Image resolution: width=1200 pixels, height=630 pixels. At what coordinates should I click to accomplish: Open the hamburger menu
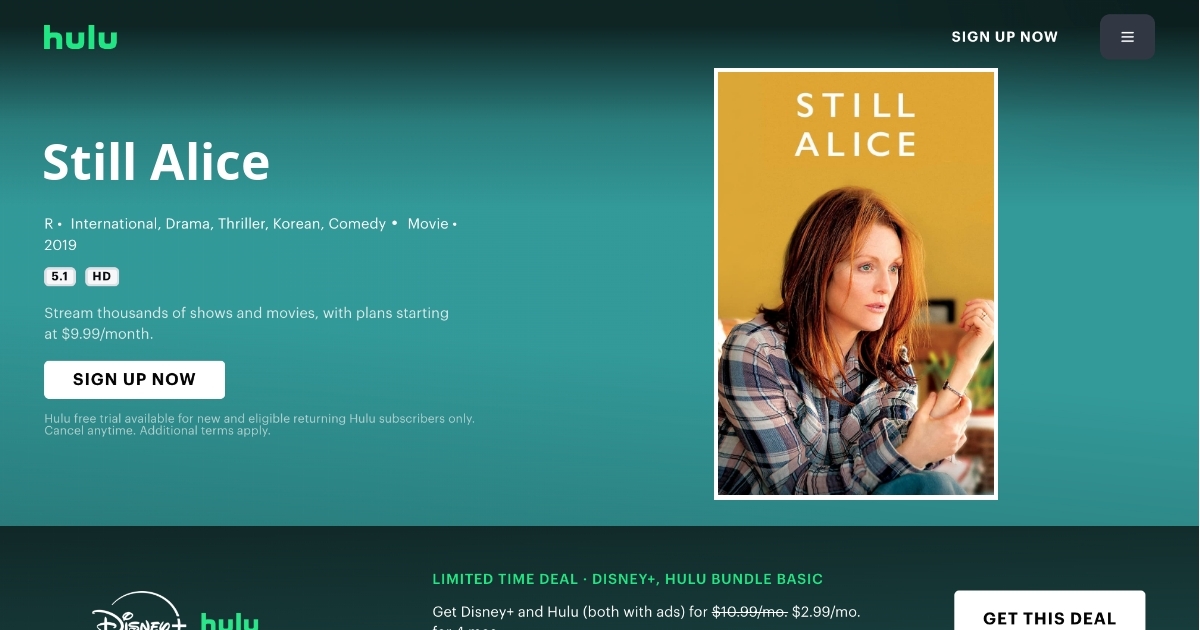tap(1127, 37)
